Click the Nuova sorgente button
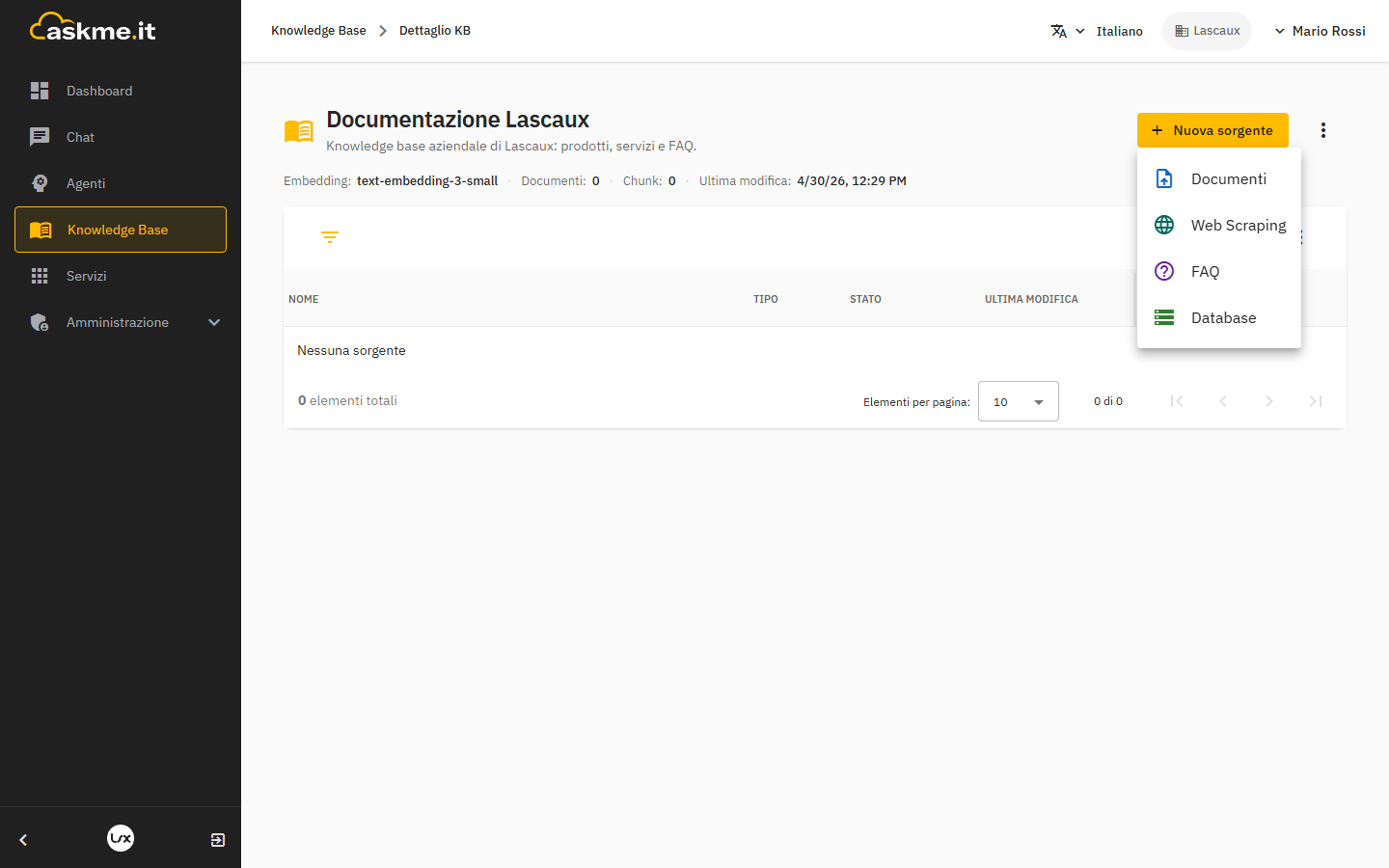Image resolution: width=1389 pixels, height=868 pixels. [1212, 130]
